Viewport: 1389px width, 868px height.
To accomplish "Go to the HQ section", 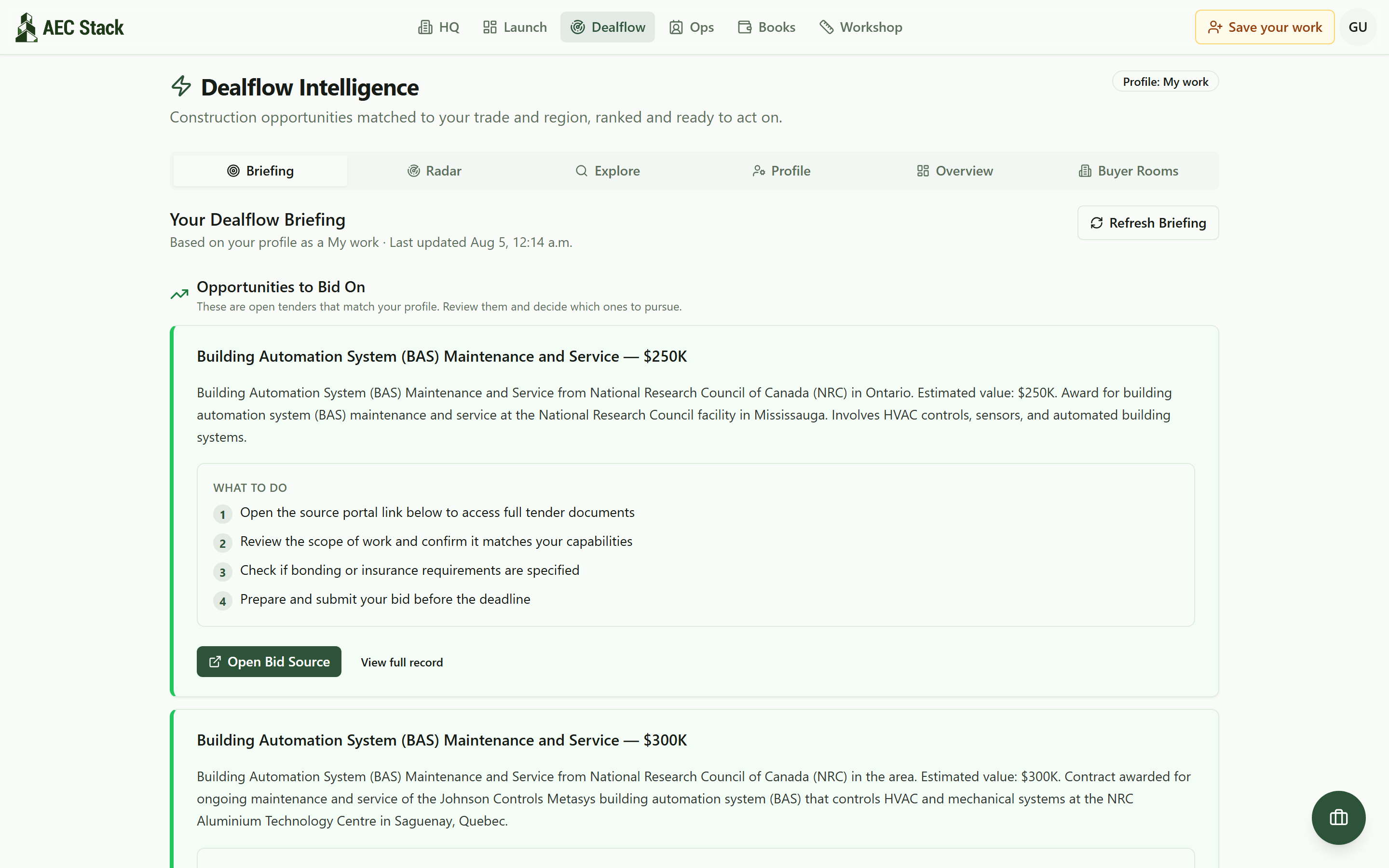I will pyautogui.click(x=438, y=27).
